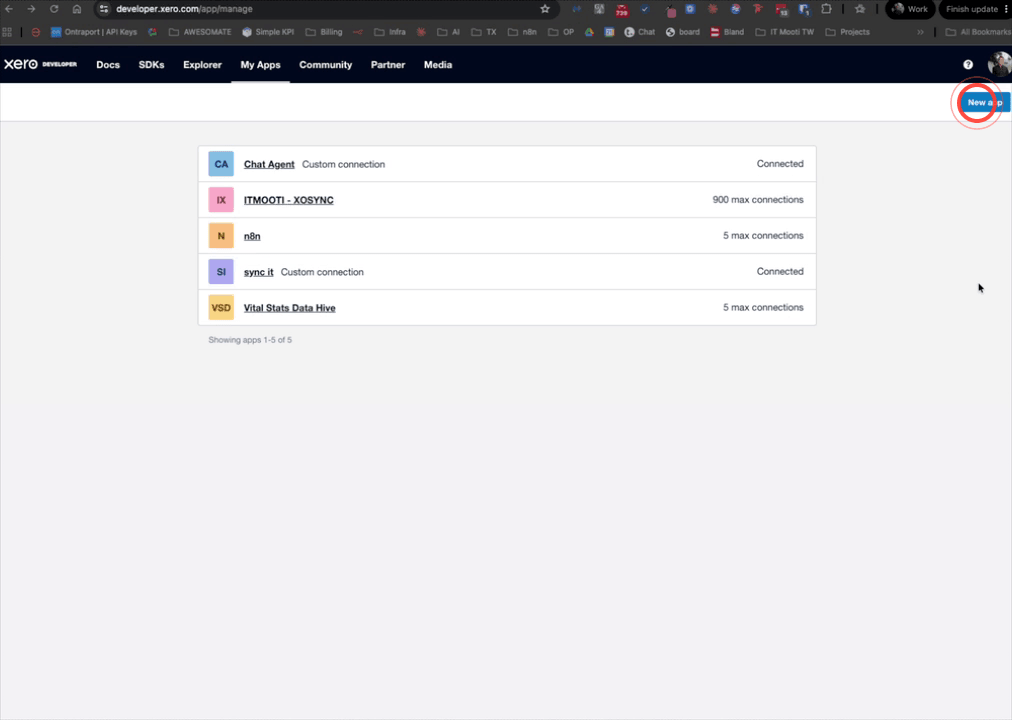
Task: Expand the Projects bookmark folder
Action: pyautogui.click(x=847, y=32)
